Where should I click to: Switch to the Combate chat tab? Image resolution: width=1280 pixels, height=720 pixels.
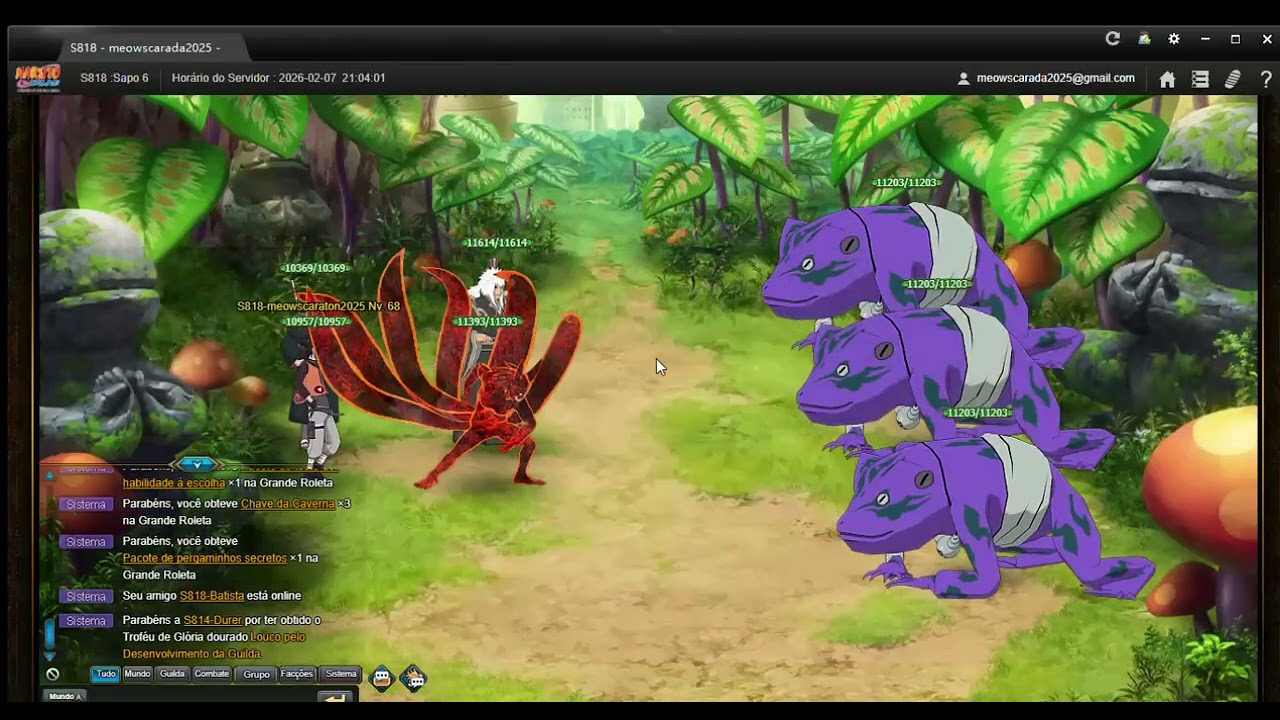tap(212, 674)
